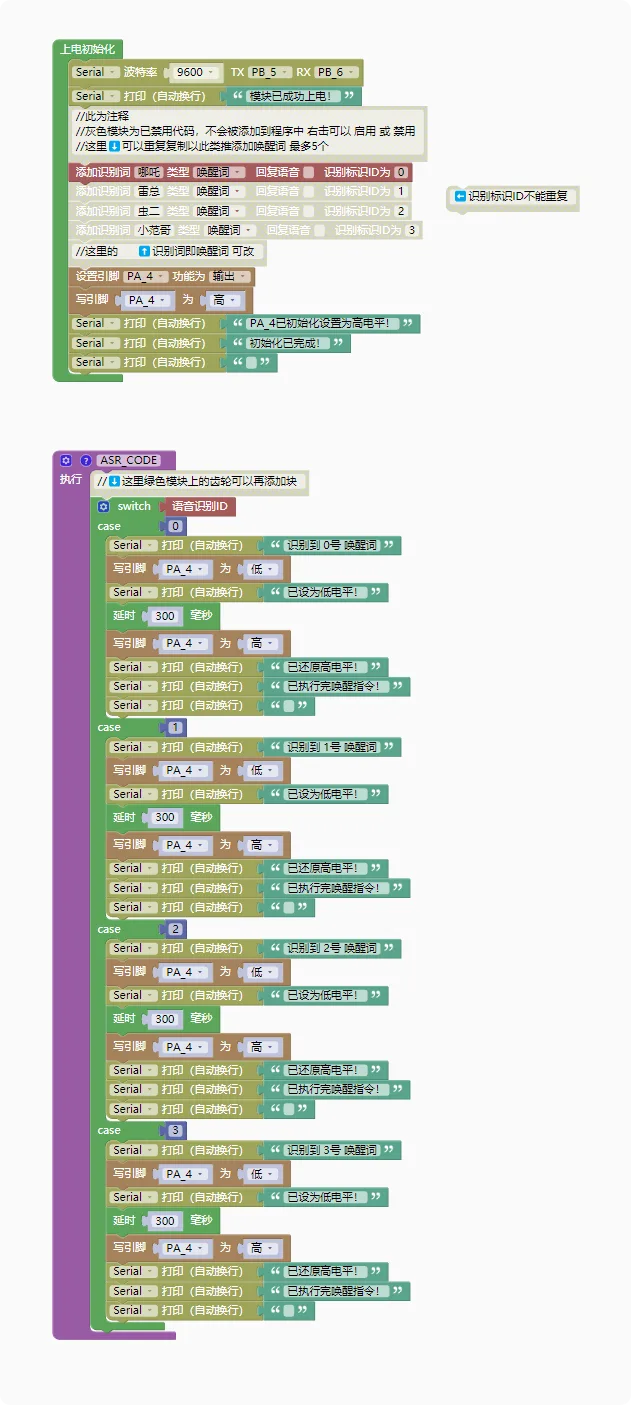This screenshot has height=1405, width=631.
Task: Toggle 回复语音 checkbox on the 哪吒 block
Action: click(x=308, y=172)
